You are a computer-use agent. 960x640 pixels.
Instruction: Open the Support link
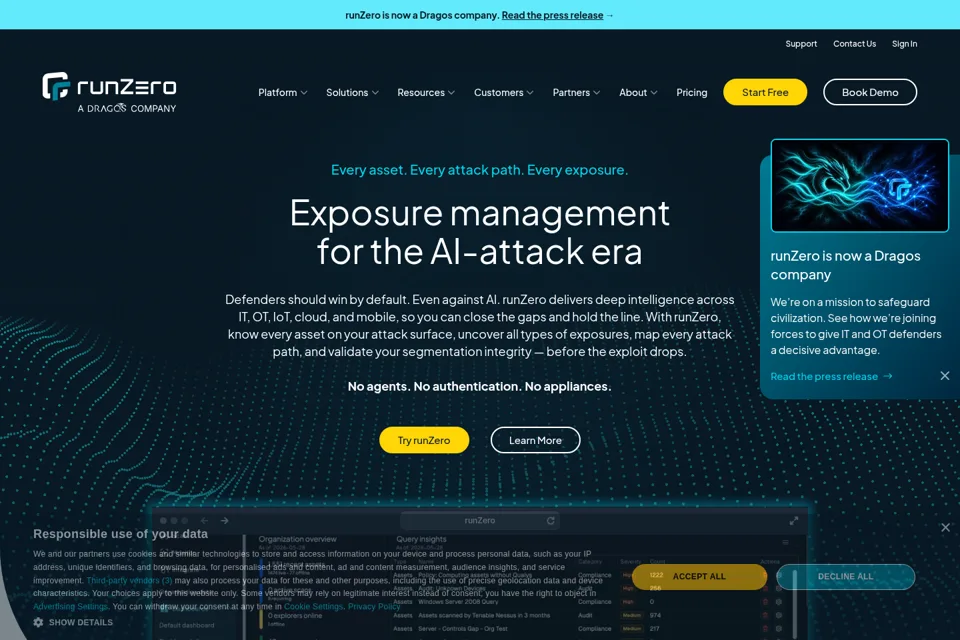point(801,44)
